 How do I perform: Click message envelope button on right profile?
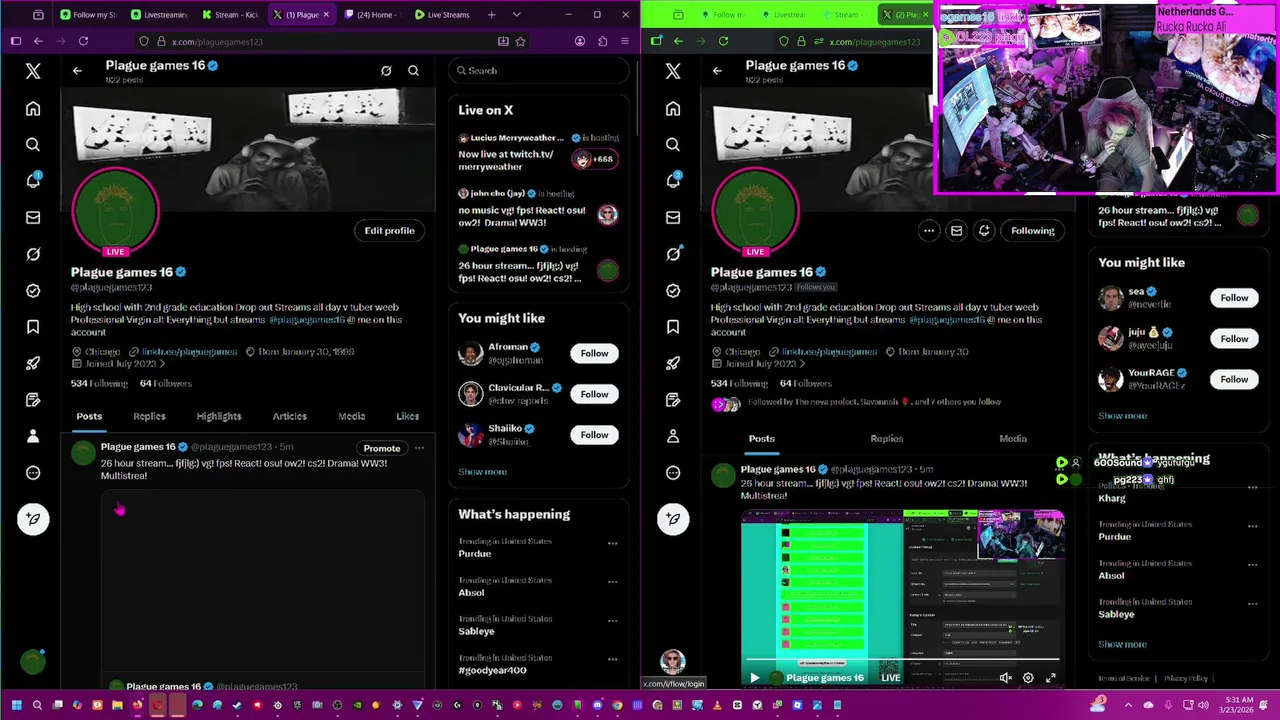[x=956, y=231]
